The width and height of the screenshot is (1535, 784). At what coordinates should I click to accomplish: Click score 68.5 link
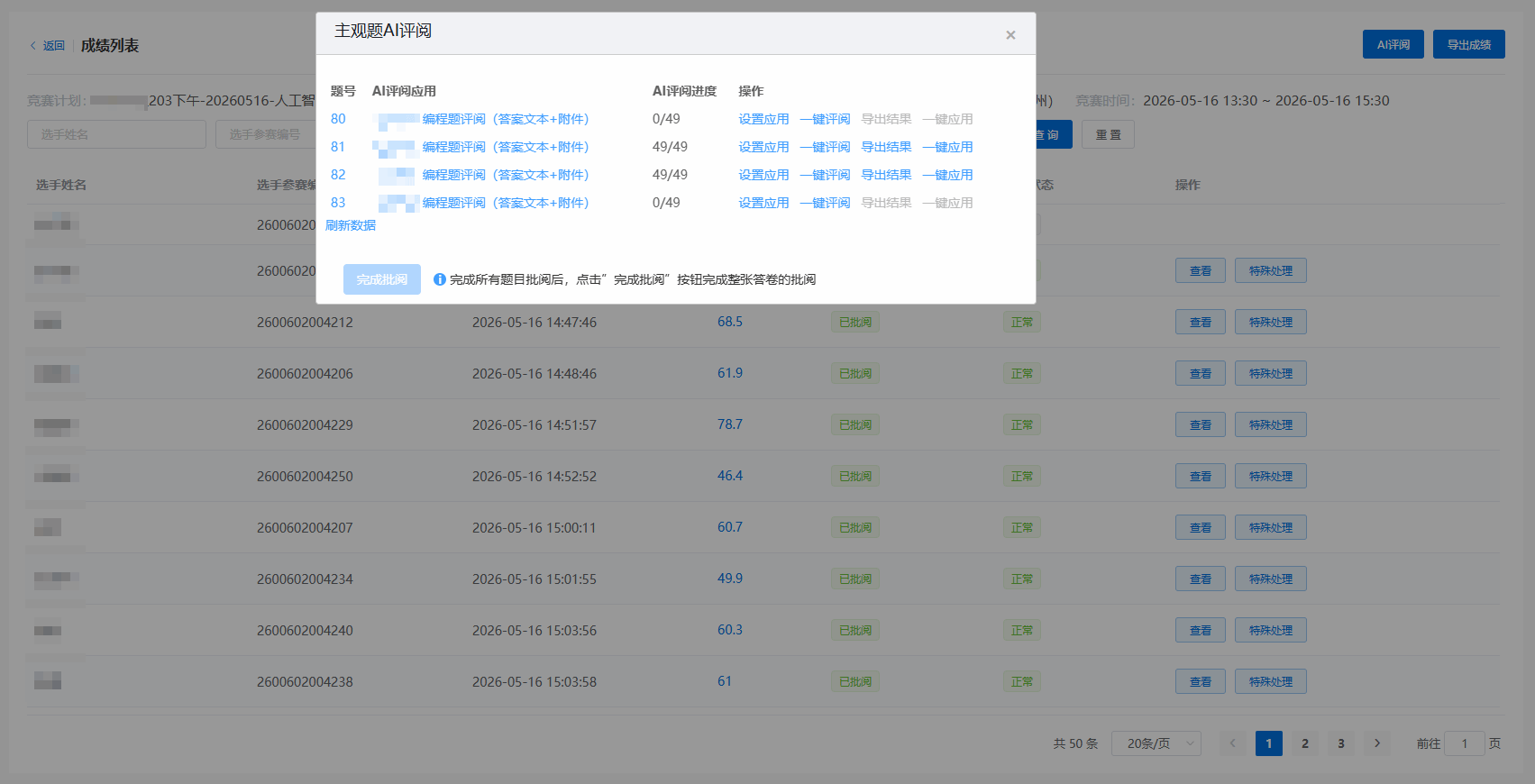[x=730, y=322]
